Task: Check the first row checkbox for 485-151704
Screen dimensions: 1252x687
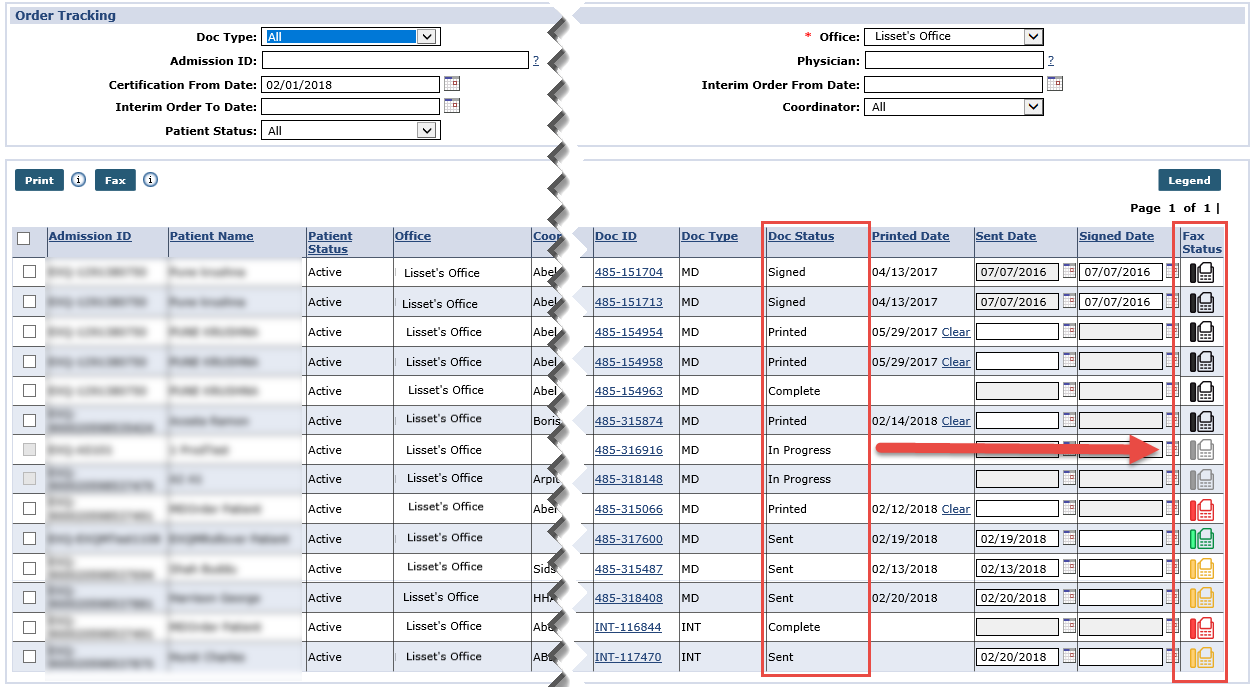Action: [29, 272]
